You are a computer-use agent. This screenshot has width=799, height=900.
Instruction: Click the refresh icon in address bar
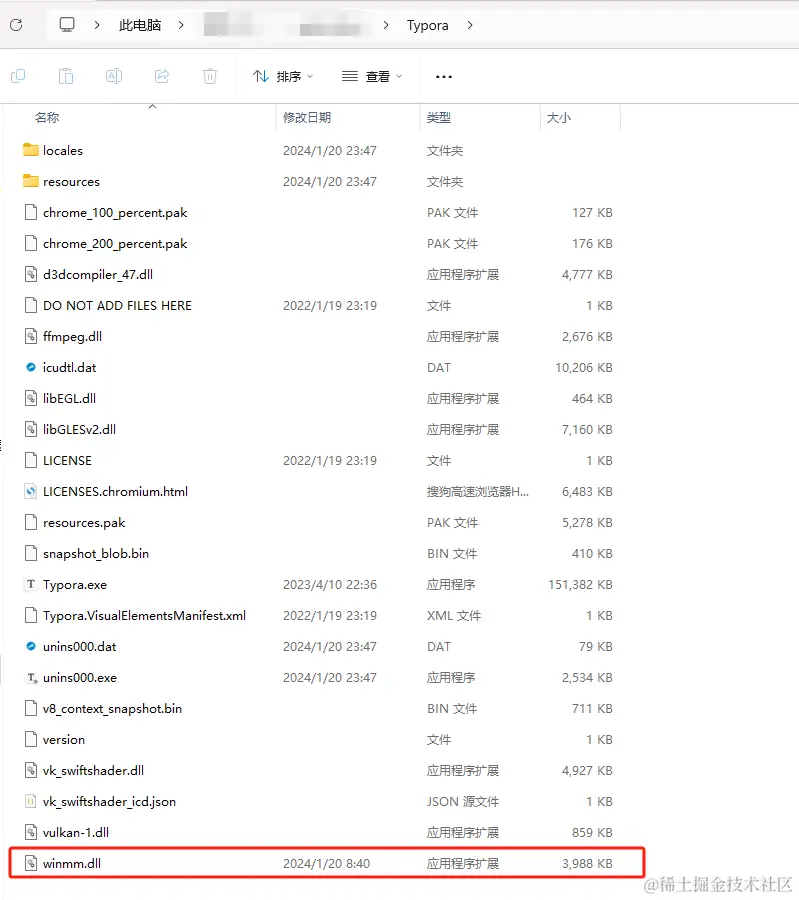[16, 25]
